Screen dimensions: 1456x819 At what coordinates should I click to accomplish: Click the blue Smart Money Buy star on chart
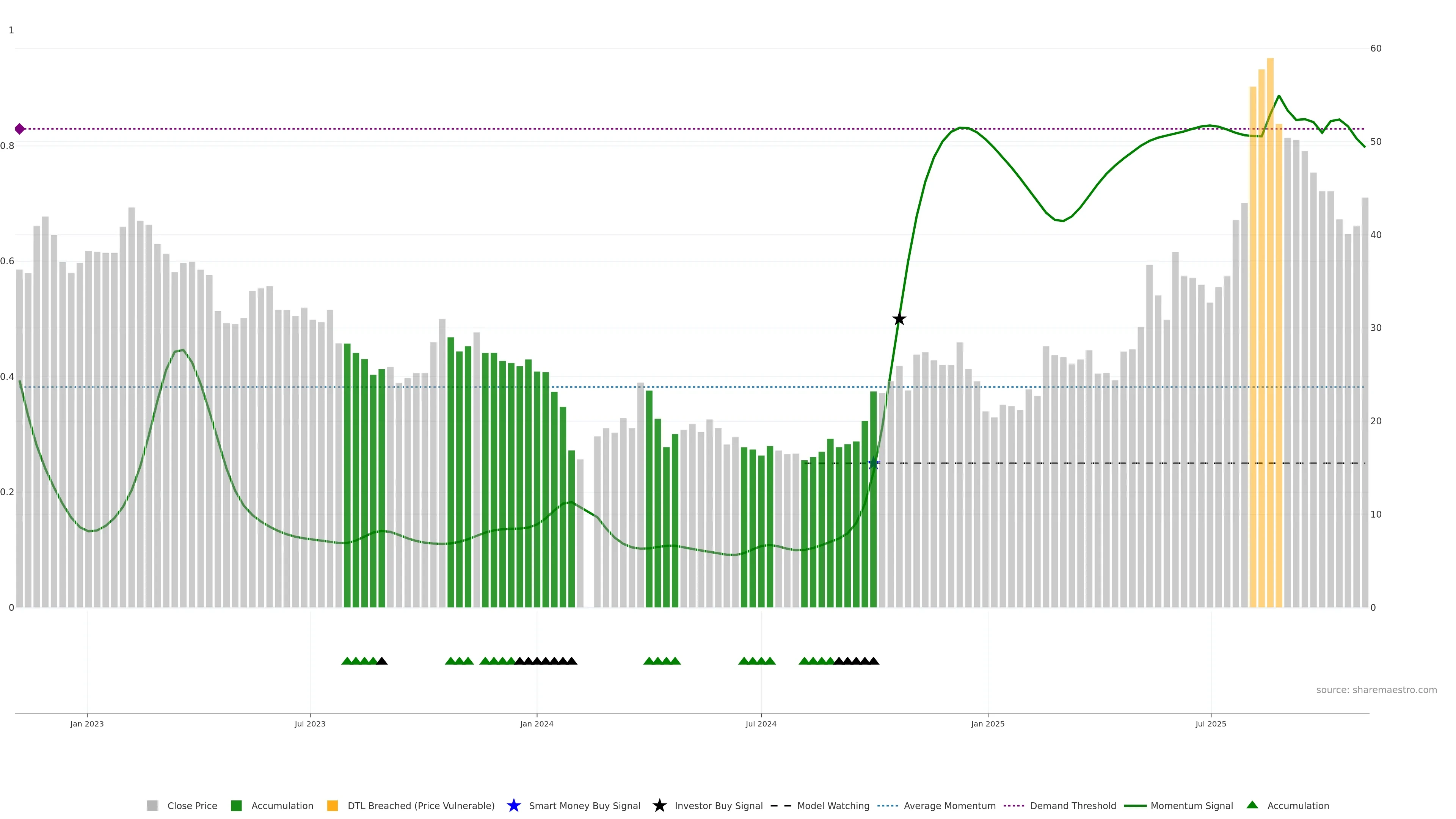[x=874, y=463]
